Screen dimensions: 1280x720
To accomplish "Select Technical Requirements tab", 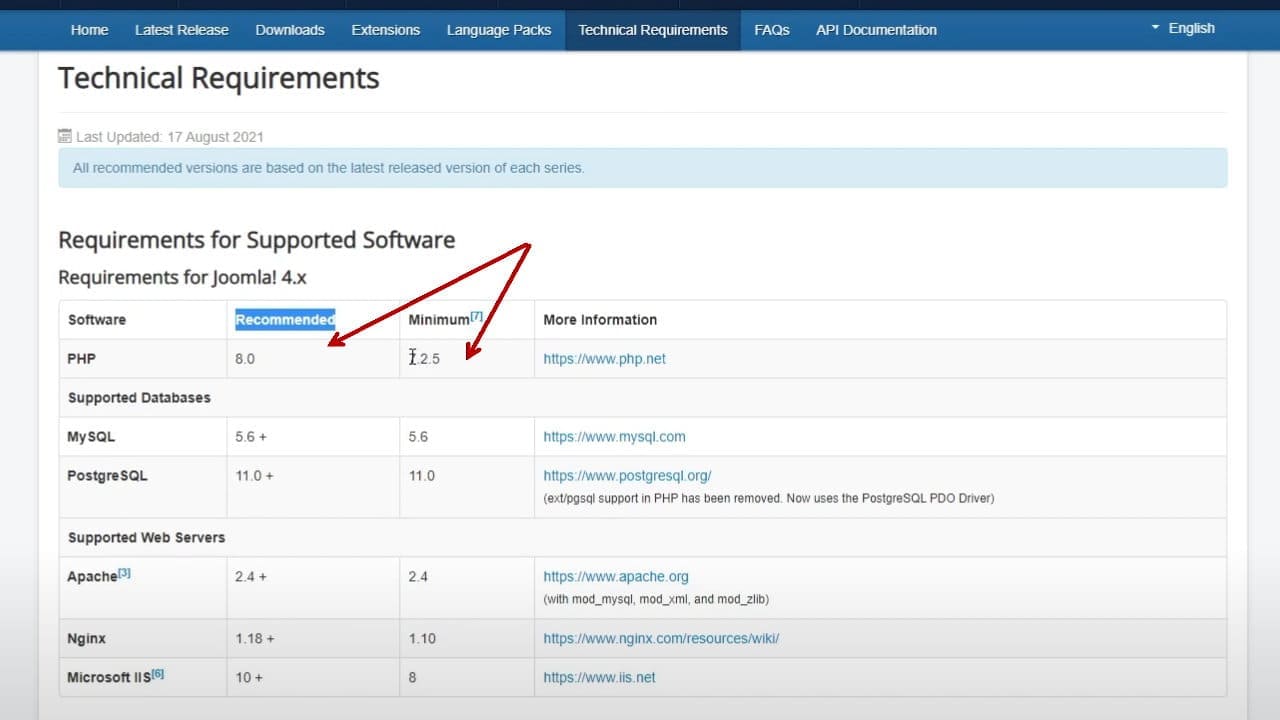I will [653, 30].
